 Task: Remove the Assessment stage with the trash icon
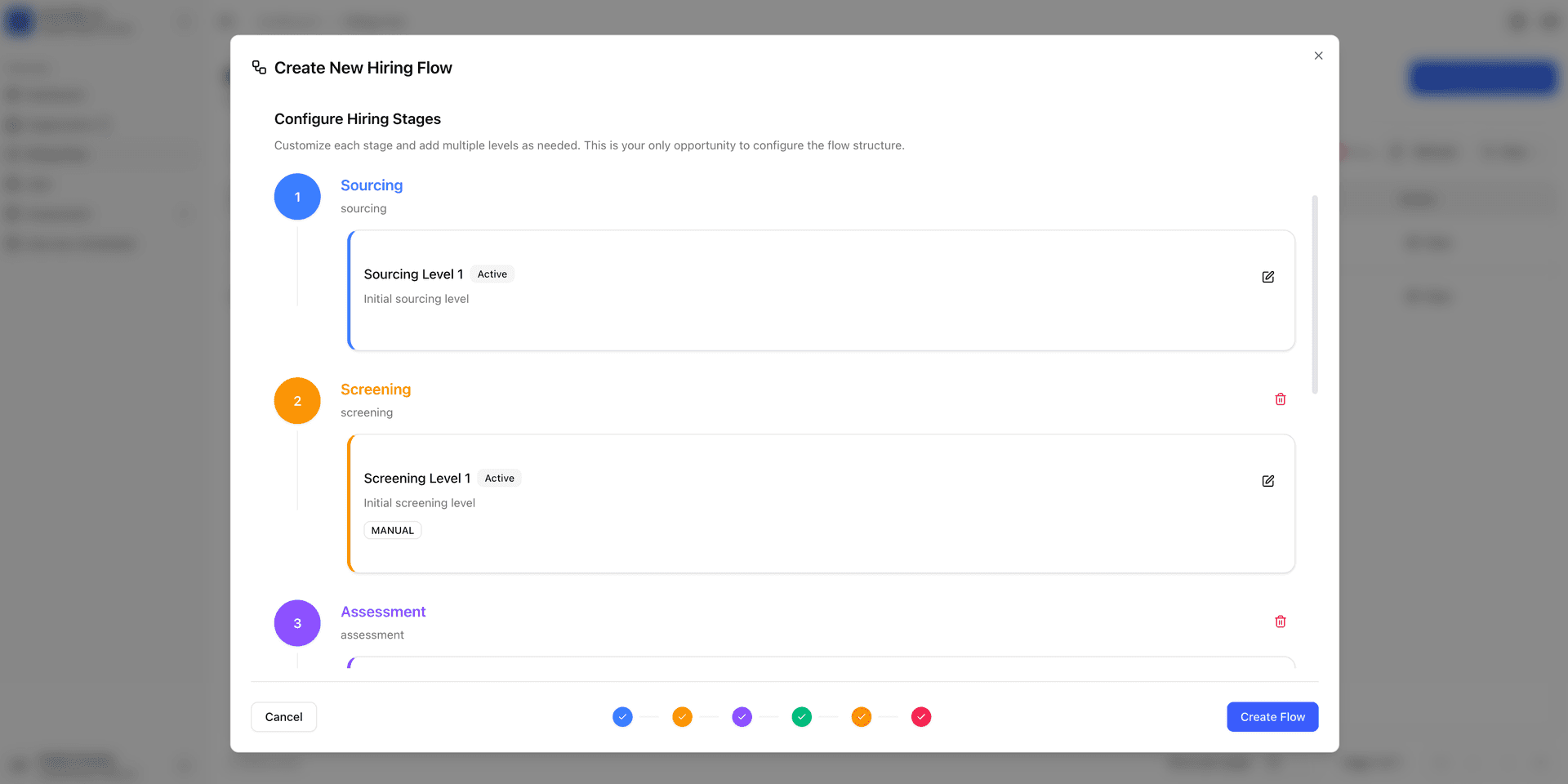click(1281, 621)
